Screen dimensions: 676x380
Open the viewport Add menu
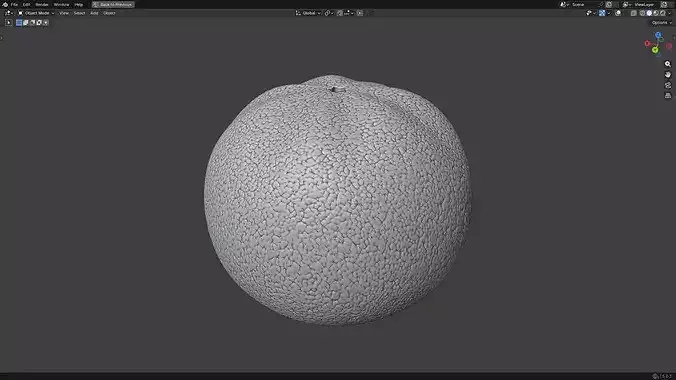click(x=94, y=13)
